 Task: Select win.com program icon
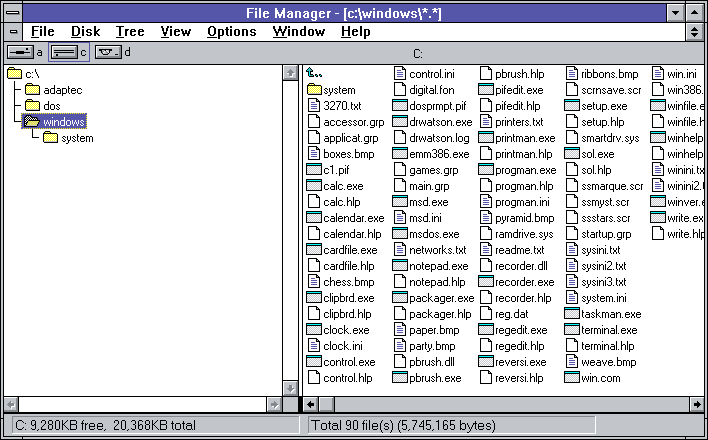point(572,377)
